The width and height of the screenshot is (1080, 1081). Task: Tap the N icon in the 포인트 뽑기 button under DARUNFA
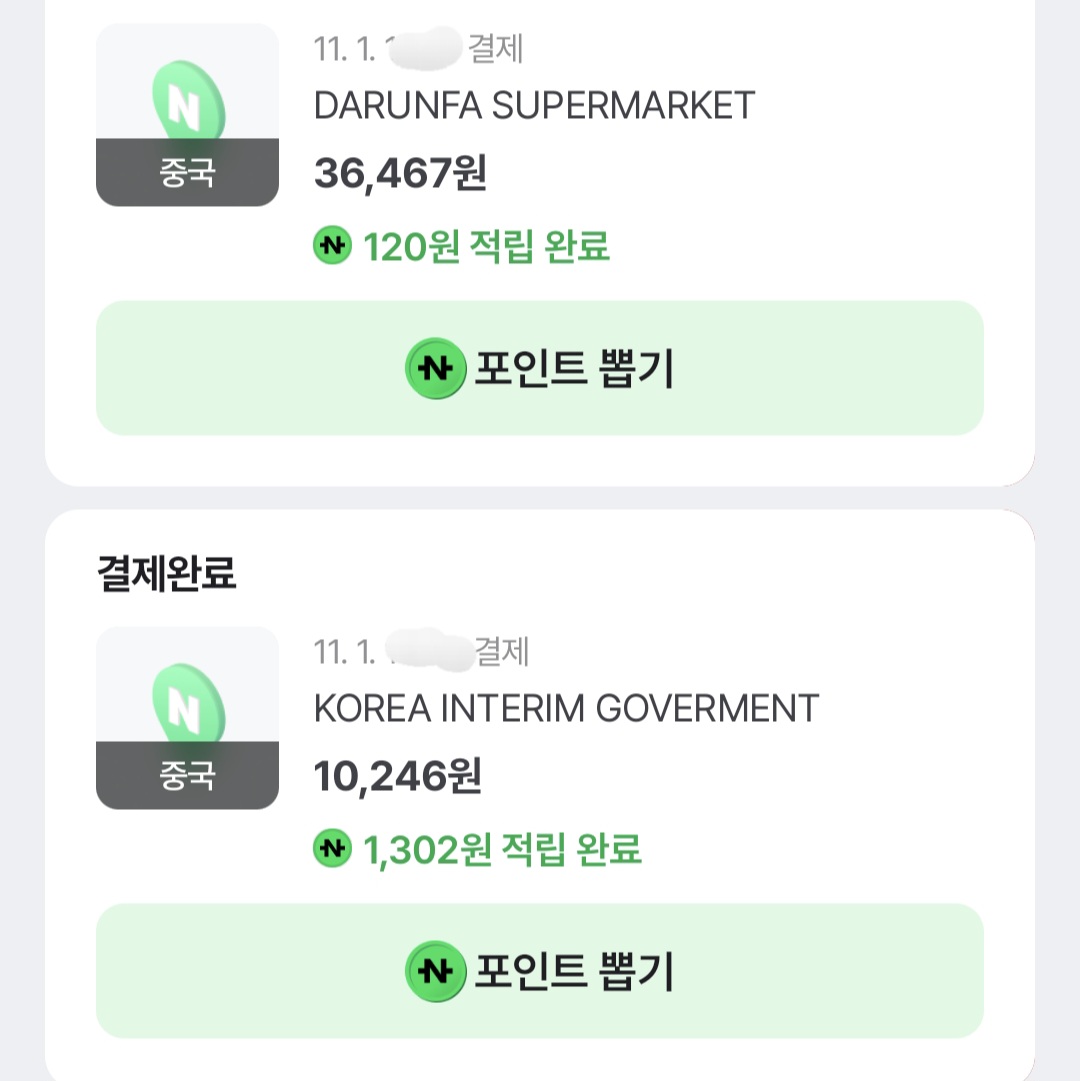coord(435,369)
